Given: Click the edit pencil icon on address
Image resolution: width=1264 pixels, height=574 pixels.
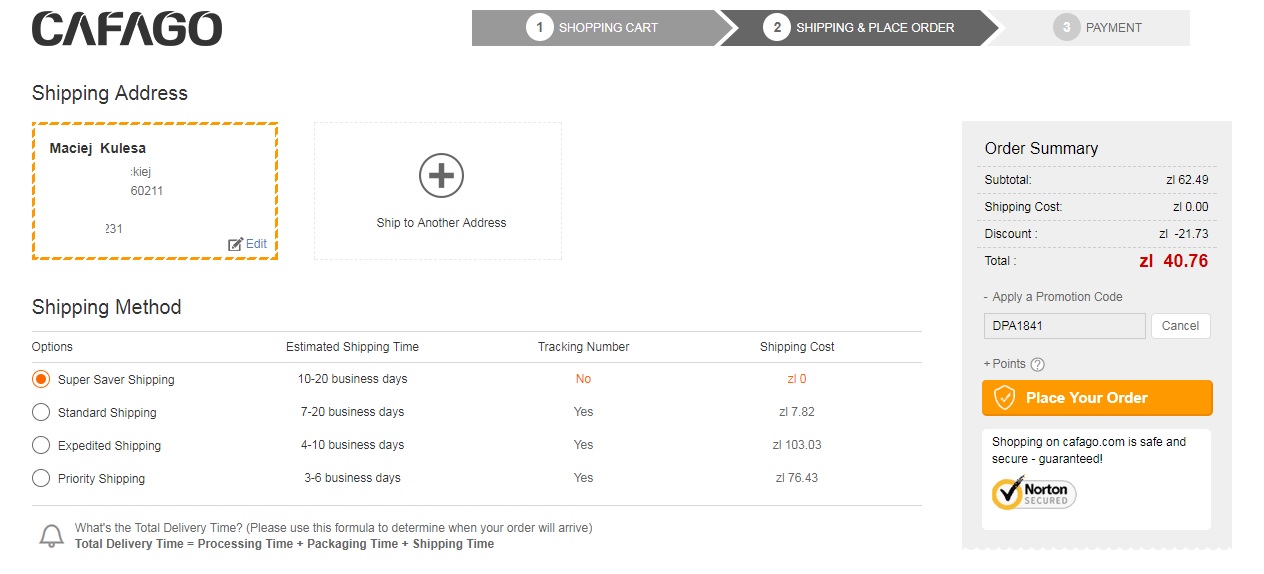Looking at the screenshot, I should [x=236, y=244].
